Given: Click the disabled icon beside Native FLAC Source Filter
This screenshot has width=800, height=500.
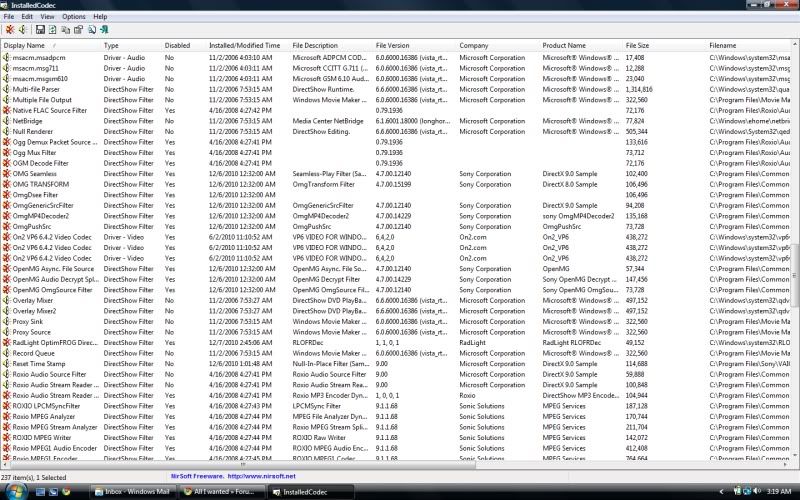Looking at the screenshot, I should (7, 110).
